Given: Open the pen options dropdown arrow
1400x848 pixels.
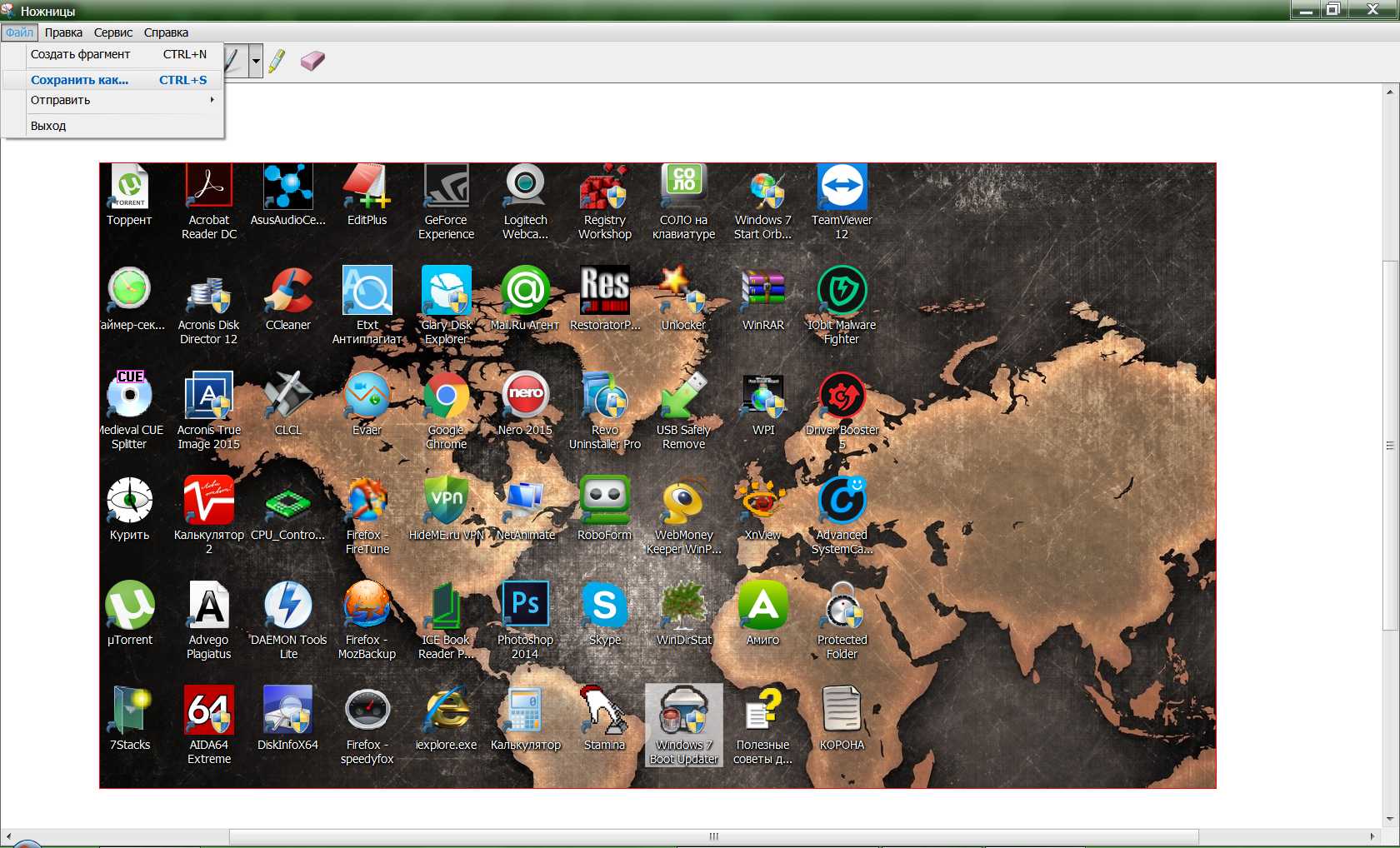Looking at the screenshot, I should [256, 61].
